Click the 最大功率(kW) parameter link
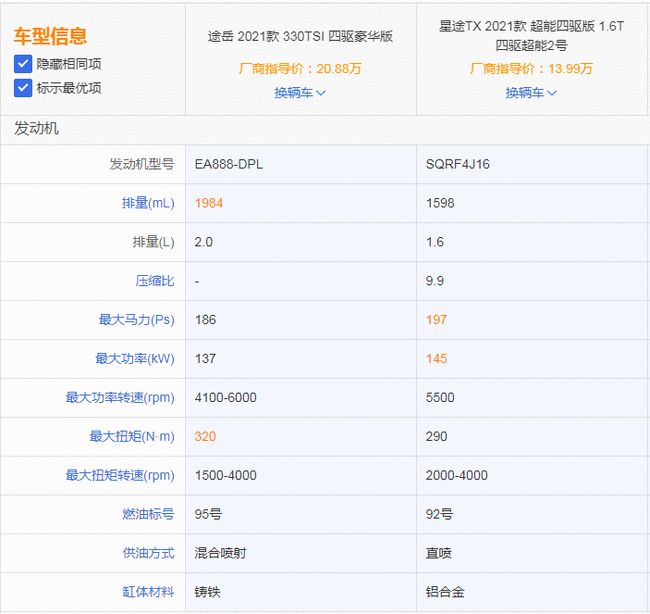Image resolution: width=650 pixels, height=614 pixels. [135, 359]
